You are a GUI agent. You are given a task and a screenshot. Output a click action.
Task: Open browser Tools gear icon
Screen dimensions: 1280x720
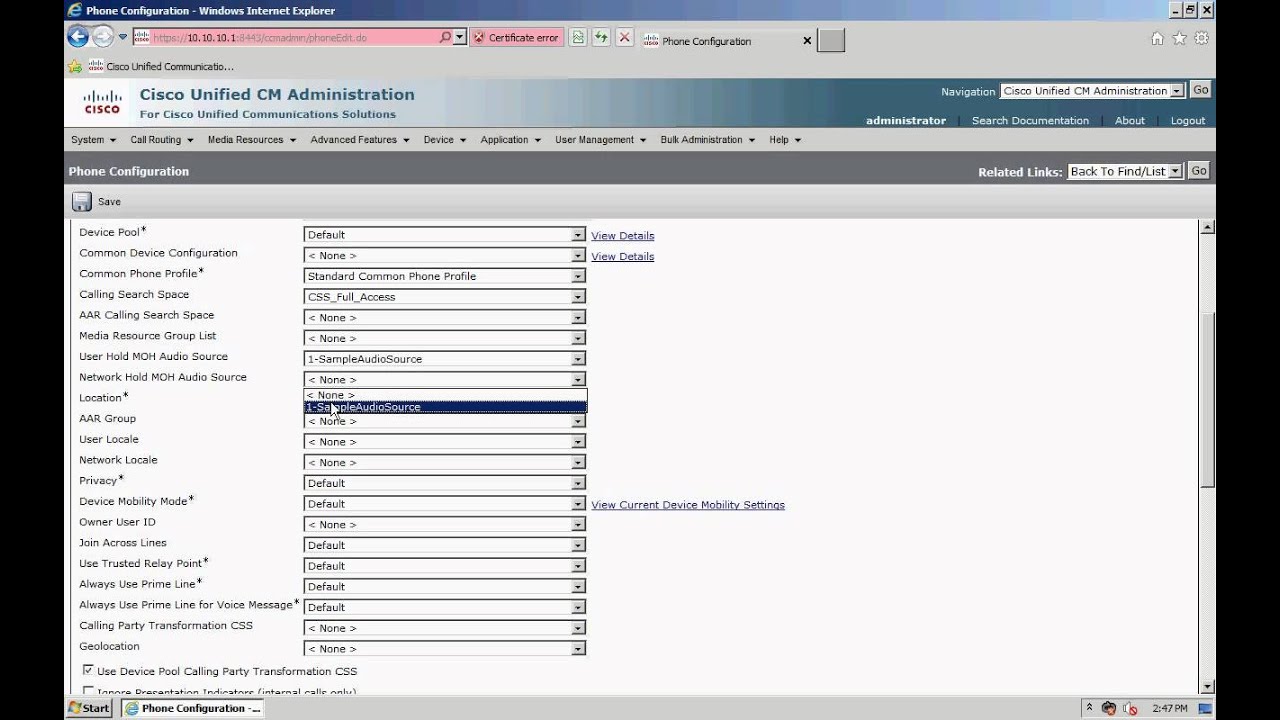[x=1201, y=38]
